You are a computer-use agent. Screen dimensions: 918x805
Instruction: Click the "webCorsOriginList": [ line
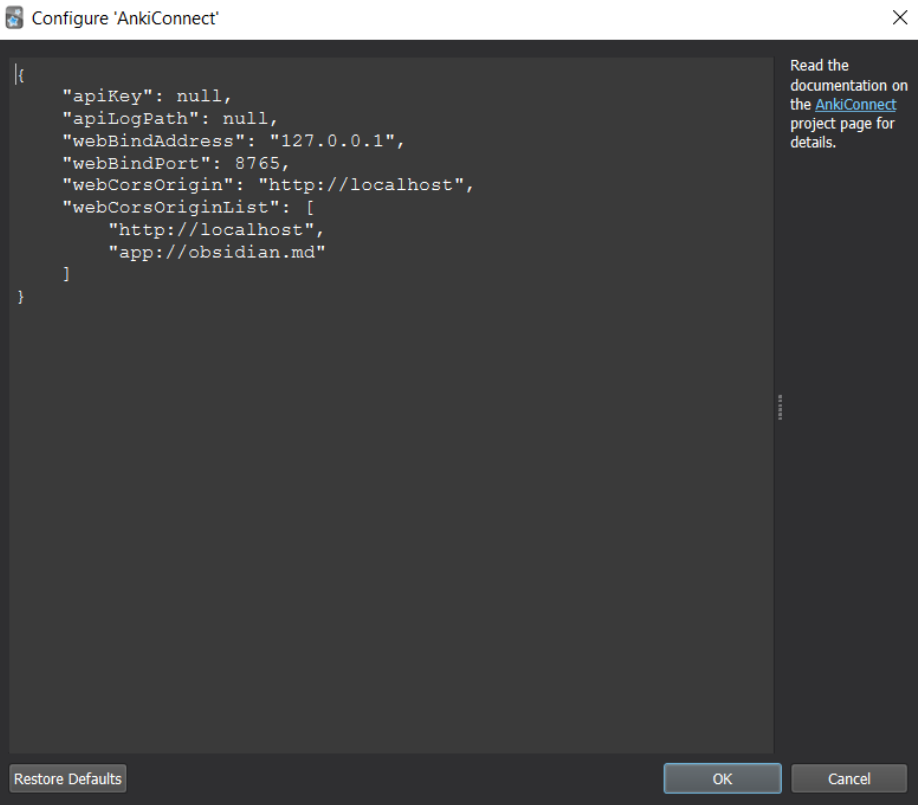(x=188, y=207)
